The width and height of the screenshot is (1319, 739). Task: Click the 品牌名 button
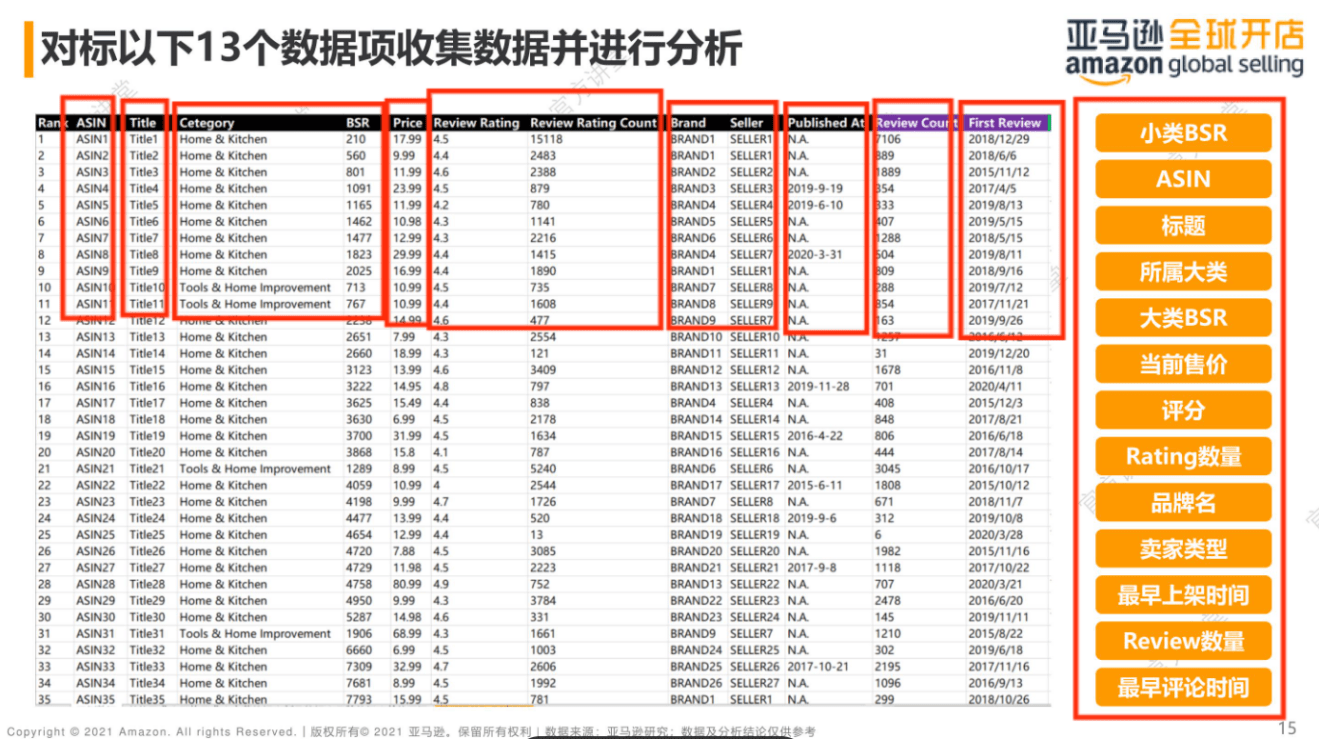[x=1183, y=502]
